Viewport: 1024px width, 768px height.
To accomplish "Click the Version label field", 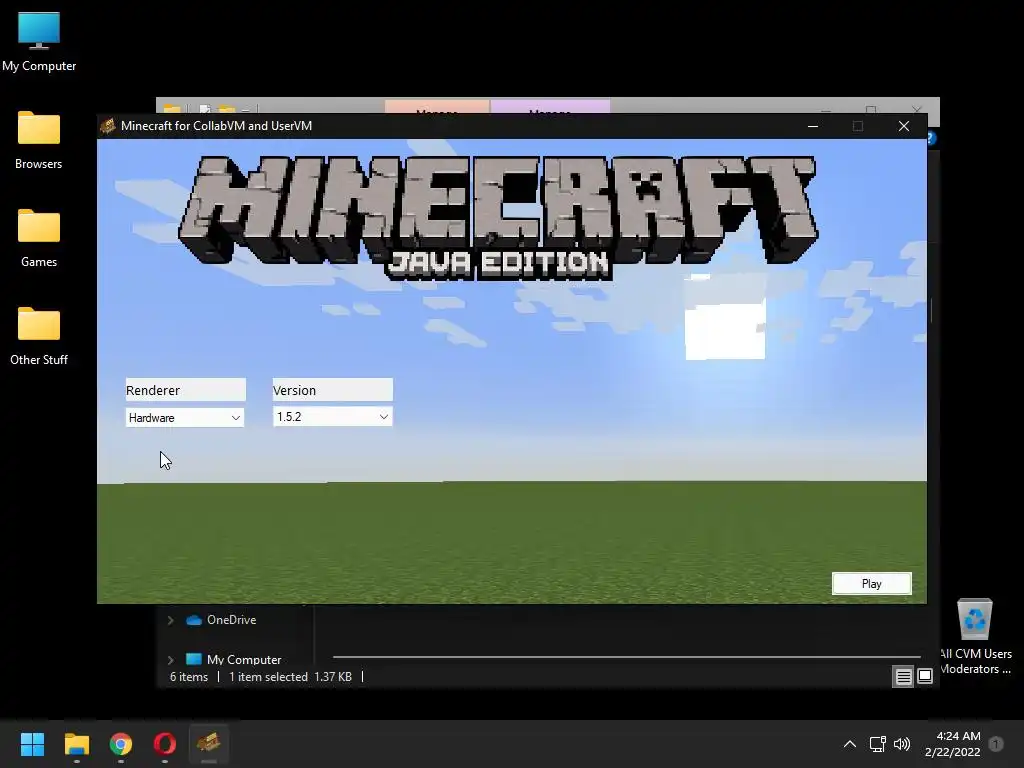I will 332,390.
